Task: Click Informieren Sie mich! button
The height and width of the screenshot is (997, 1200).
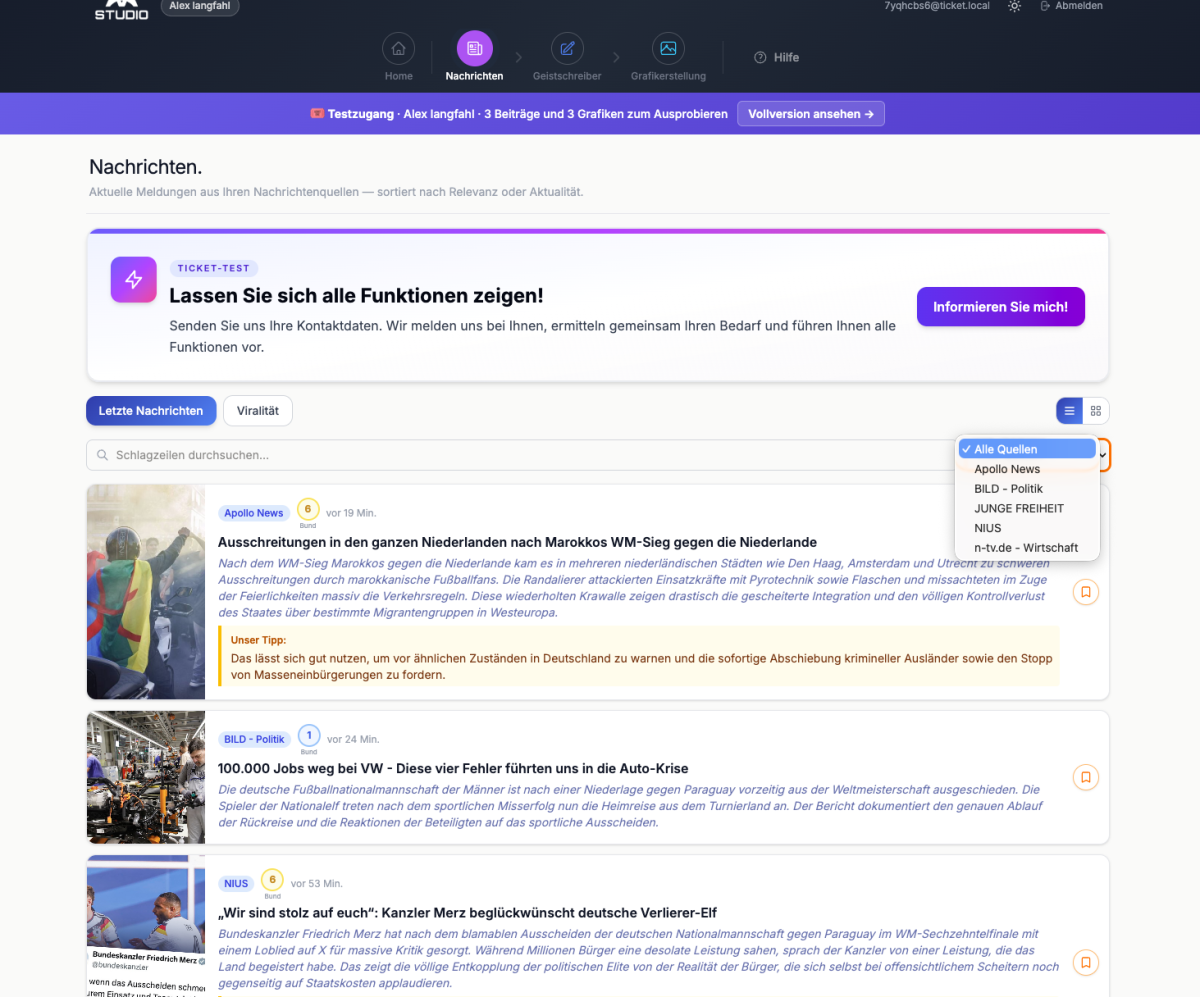Action: tap(1001, 307)
